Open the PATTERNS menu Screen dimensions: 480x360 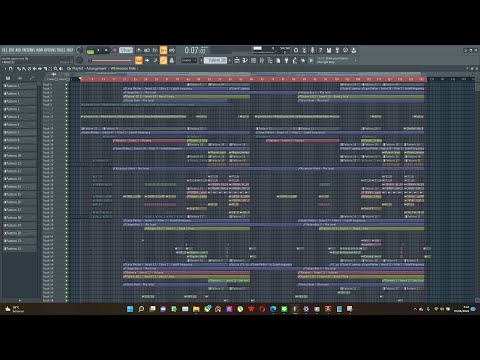point(28,50)
